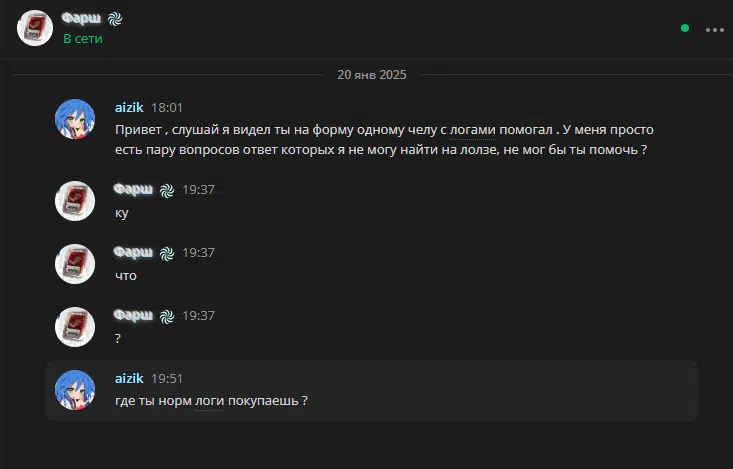Click swirl badge on the "?" message
The width and height of the screenshot is (733, 469).
(x=167, y=317)
